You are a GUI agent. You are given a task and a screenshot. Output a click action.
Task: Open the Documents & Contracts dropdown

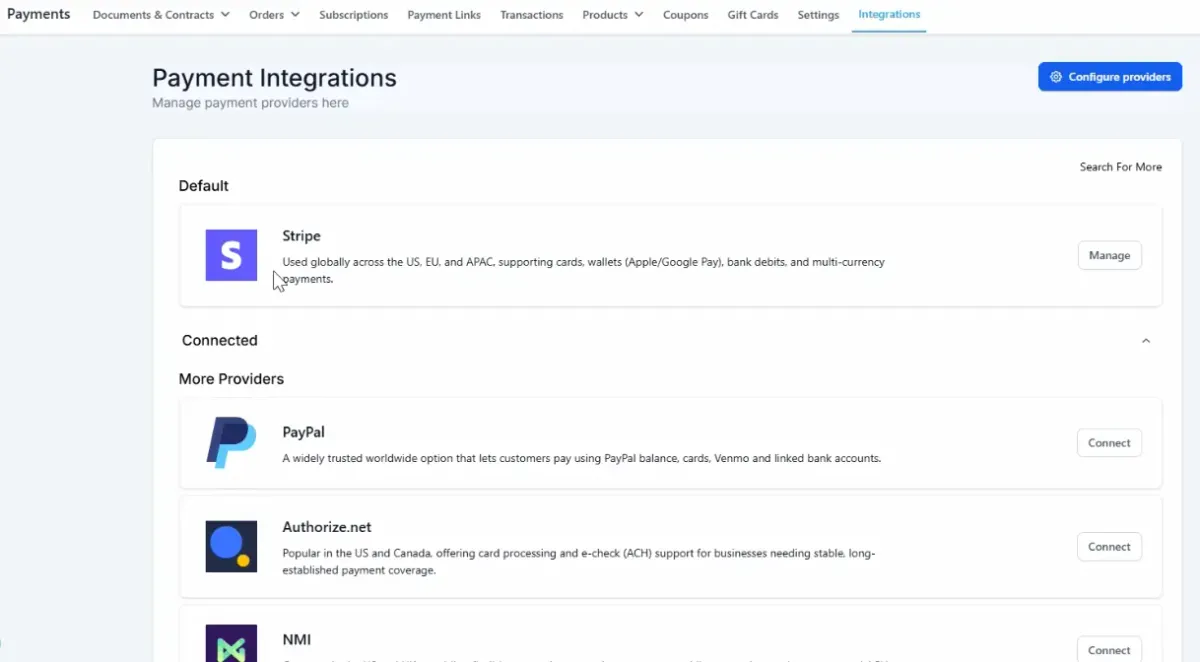pyautogui.click(x=161, y=15)
